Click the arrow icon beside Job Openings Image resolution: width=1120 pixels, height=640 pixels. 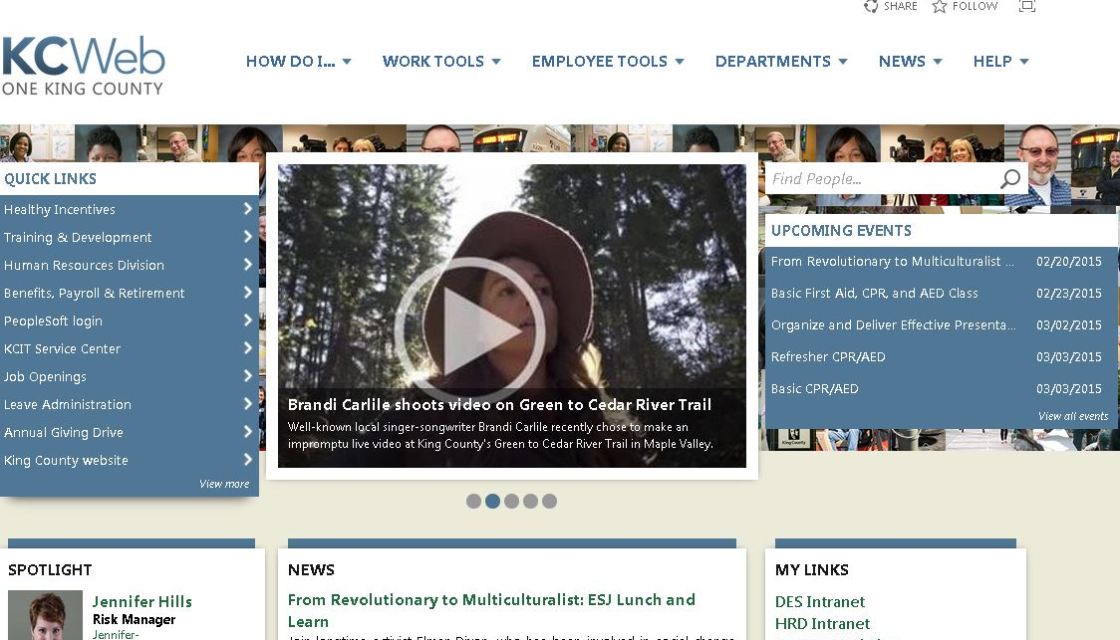[247, 376]
